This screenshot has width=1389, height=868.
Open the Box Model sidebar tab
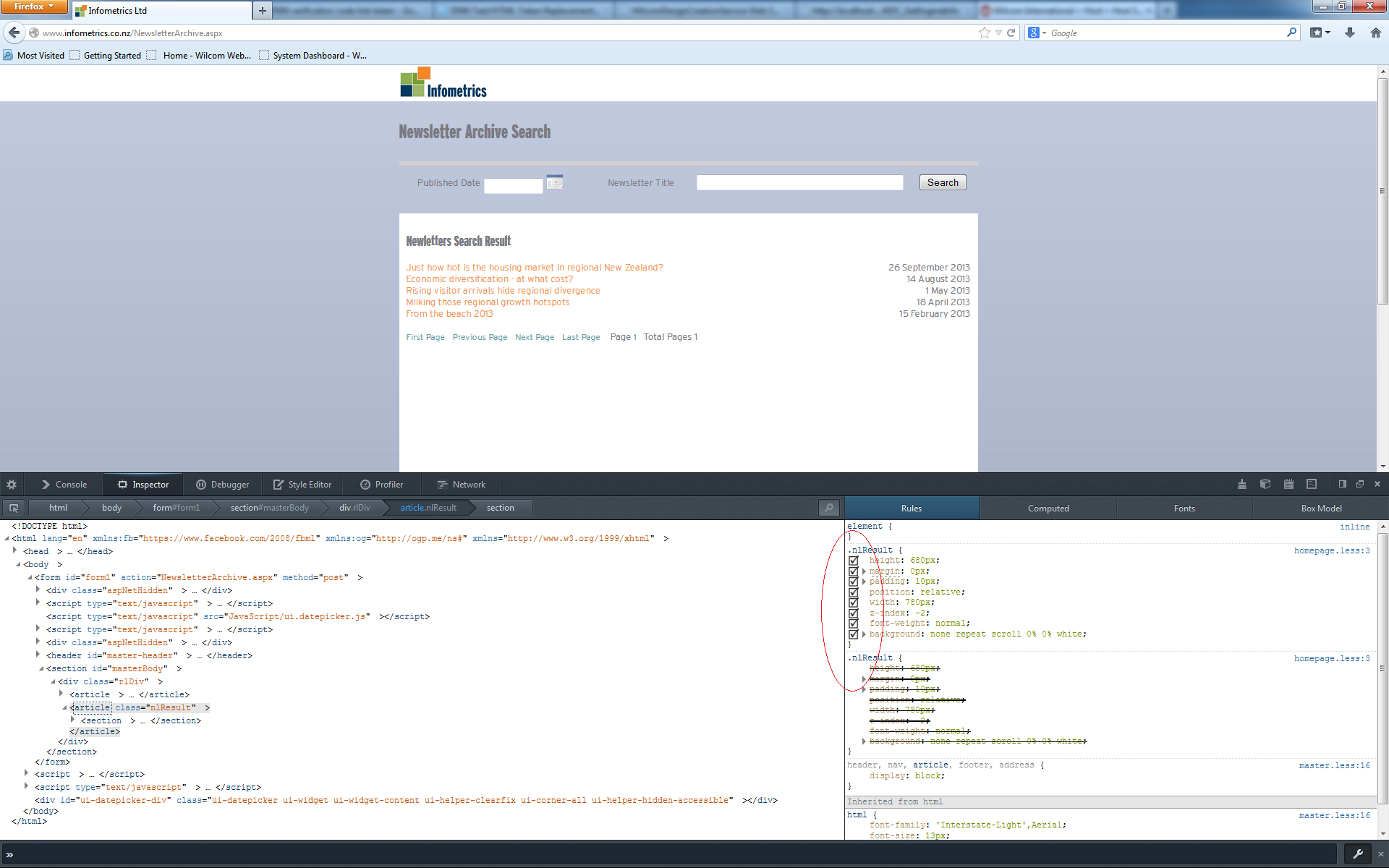(1321, 509)
